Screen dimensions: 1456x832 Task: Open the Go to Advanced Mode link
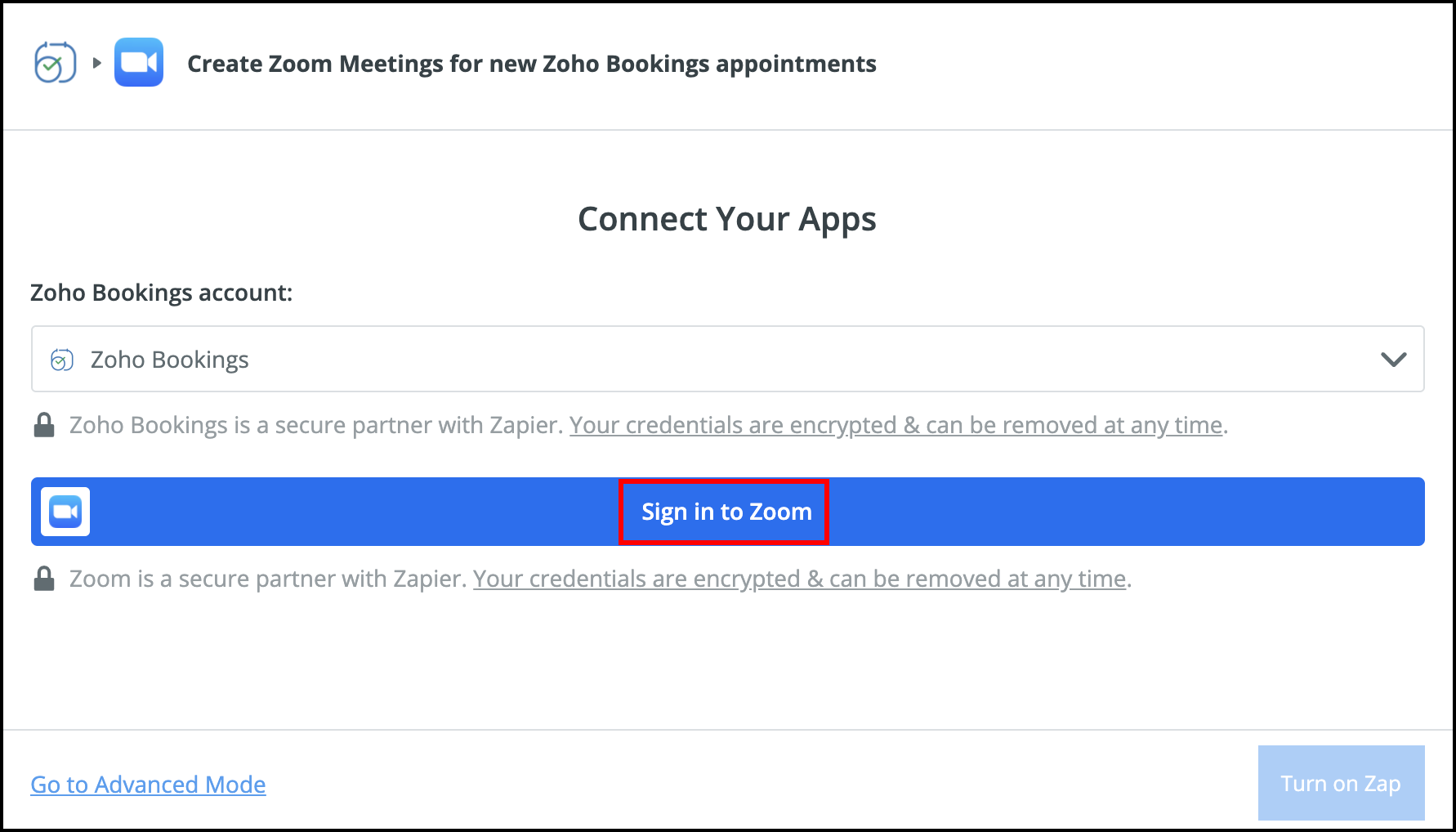pos(148,785)
